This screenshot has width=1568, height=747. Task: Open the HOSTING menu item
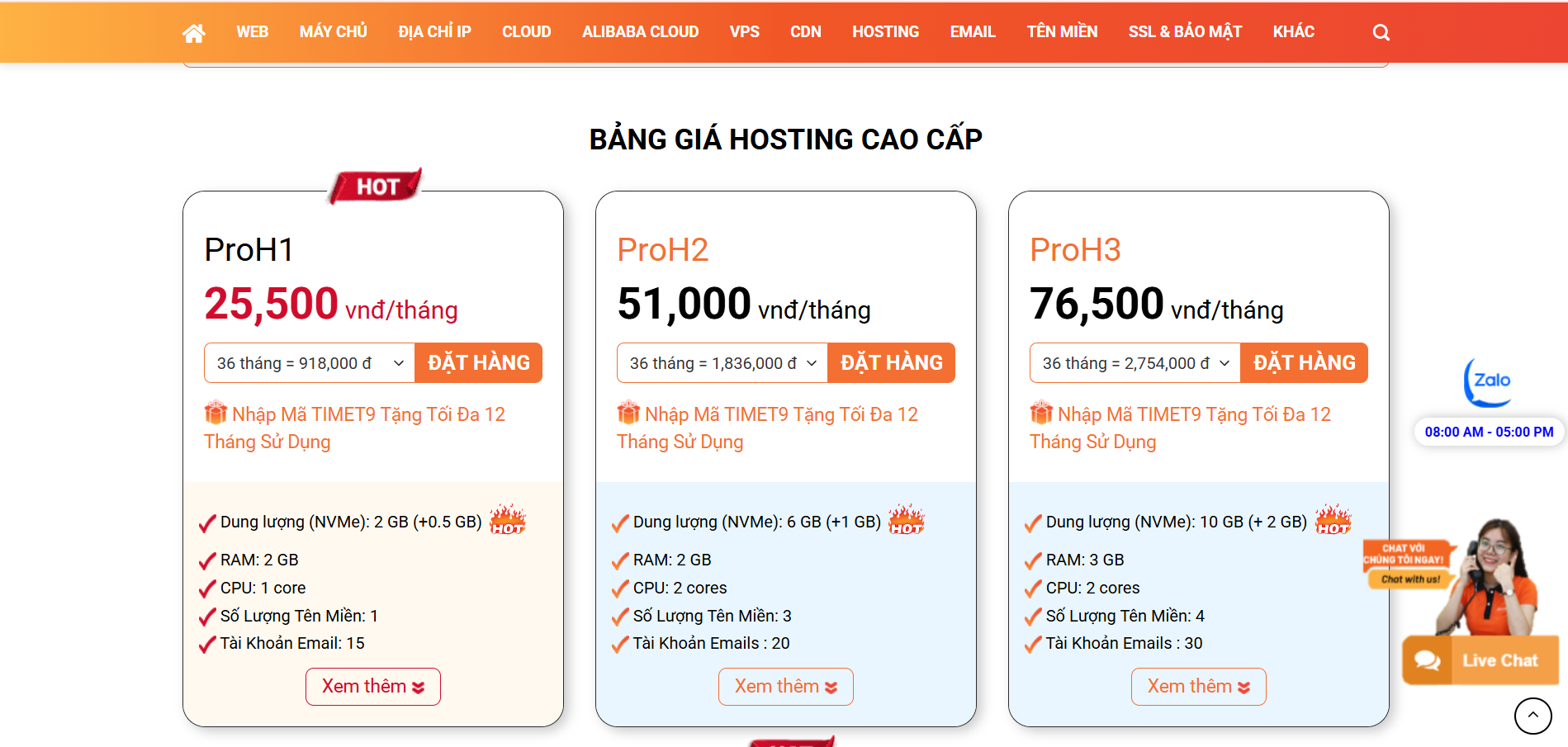point(885,32)
